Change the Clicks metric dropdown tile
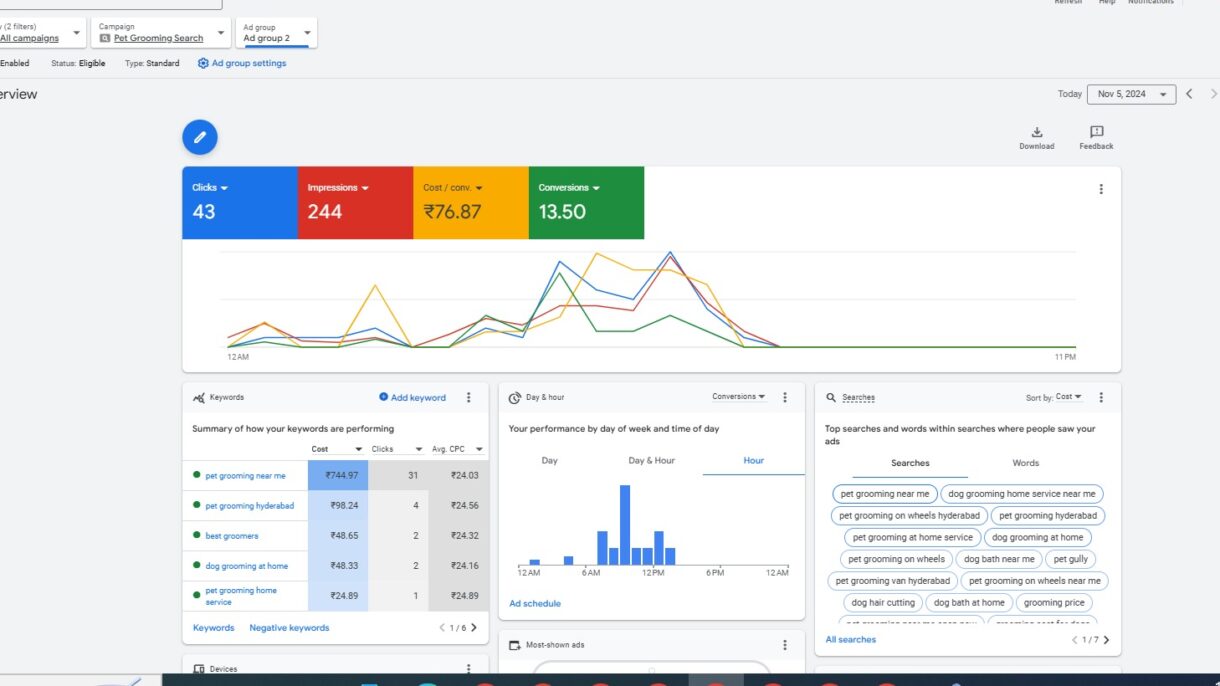The height and width of the screenshot is (686, 1220). pyautogui.click(x=210, y=188)
